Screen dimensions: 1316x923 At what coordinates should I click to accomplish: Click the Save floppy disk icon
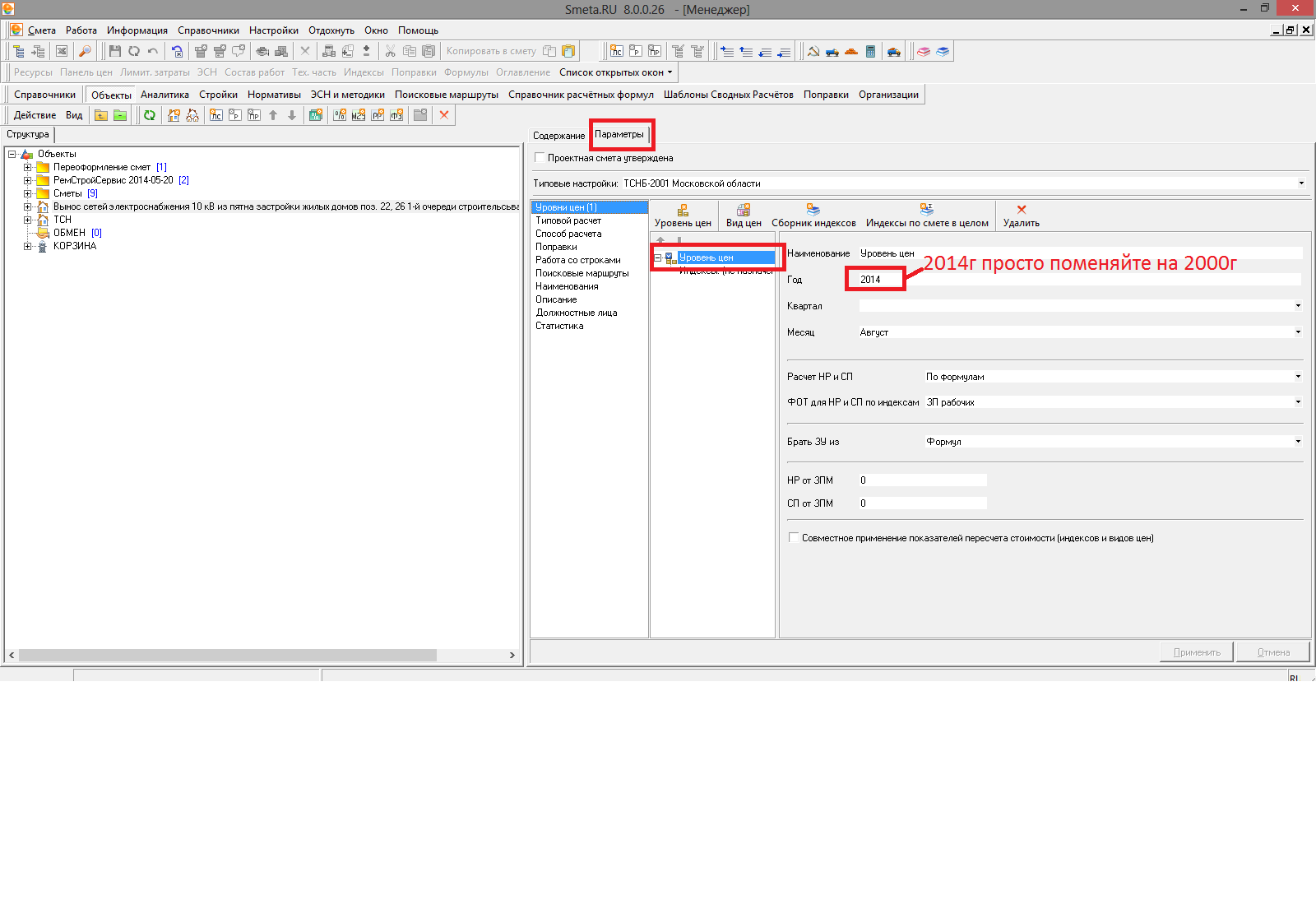coord(115,51)
